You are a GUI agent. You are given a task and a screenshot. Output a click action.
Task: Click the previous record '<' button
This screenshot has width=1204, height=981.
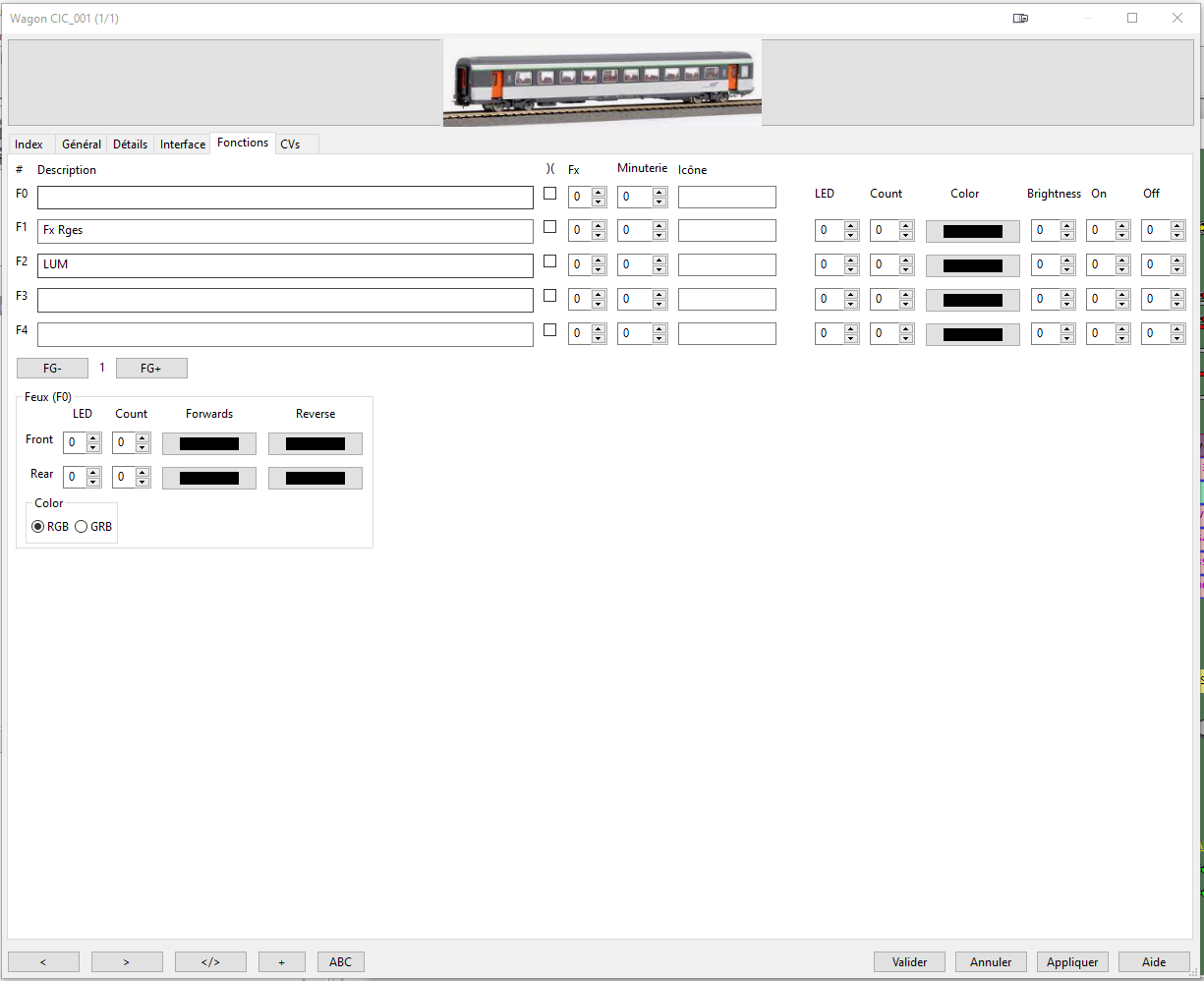[x=43, y=962]
